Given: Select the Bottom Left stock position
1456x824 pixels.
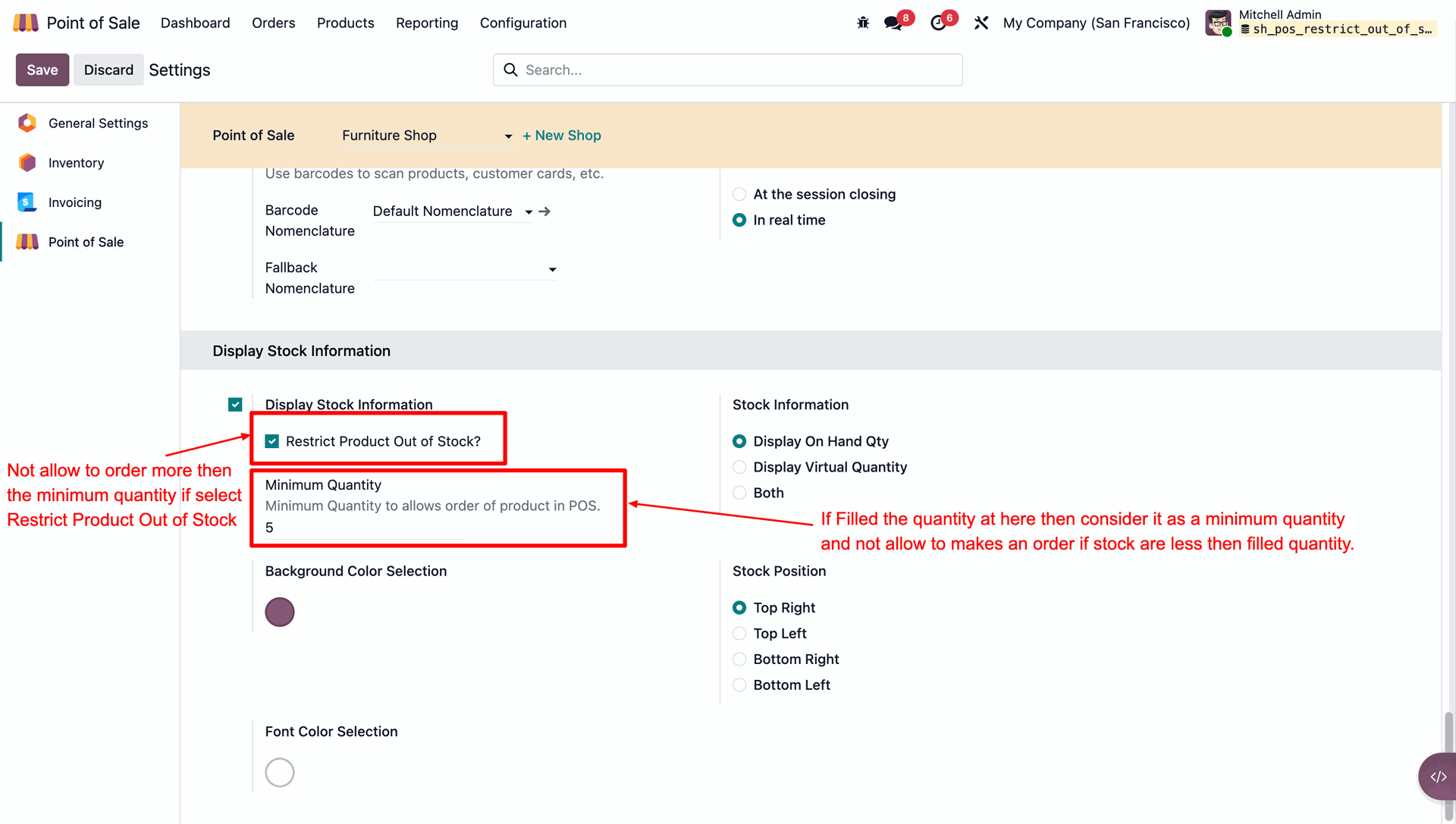Looking at the screenshot, I should coord(739,685).
